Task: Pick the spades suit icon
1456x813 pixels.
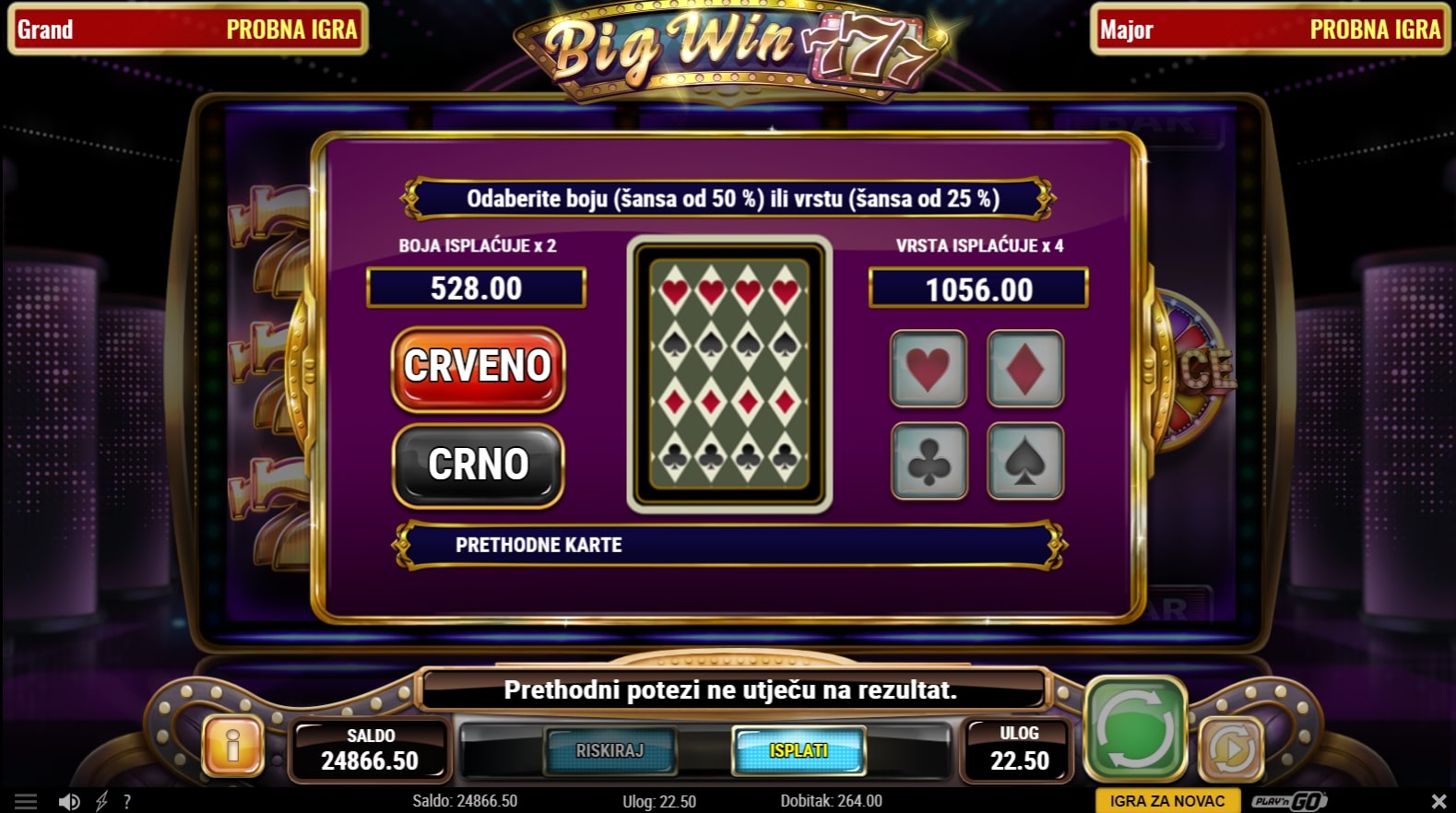Action: pos(1025,461)
